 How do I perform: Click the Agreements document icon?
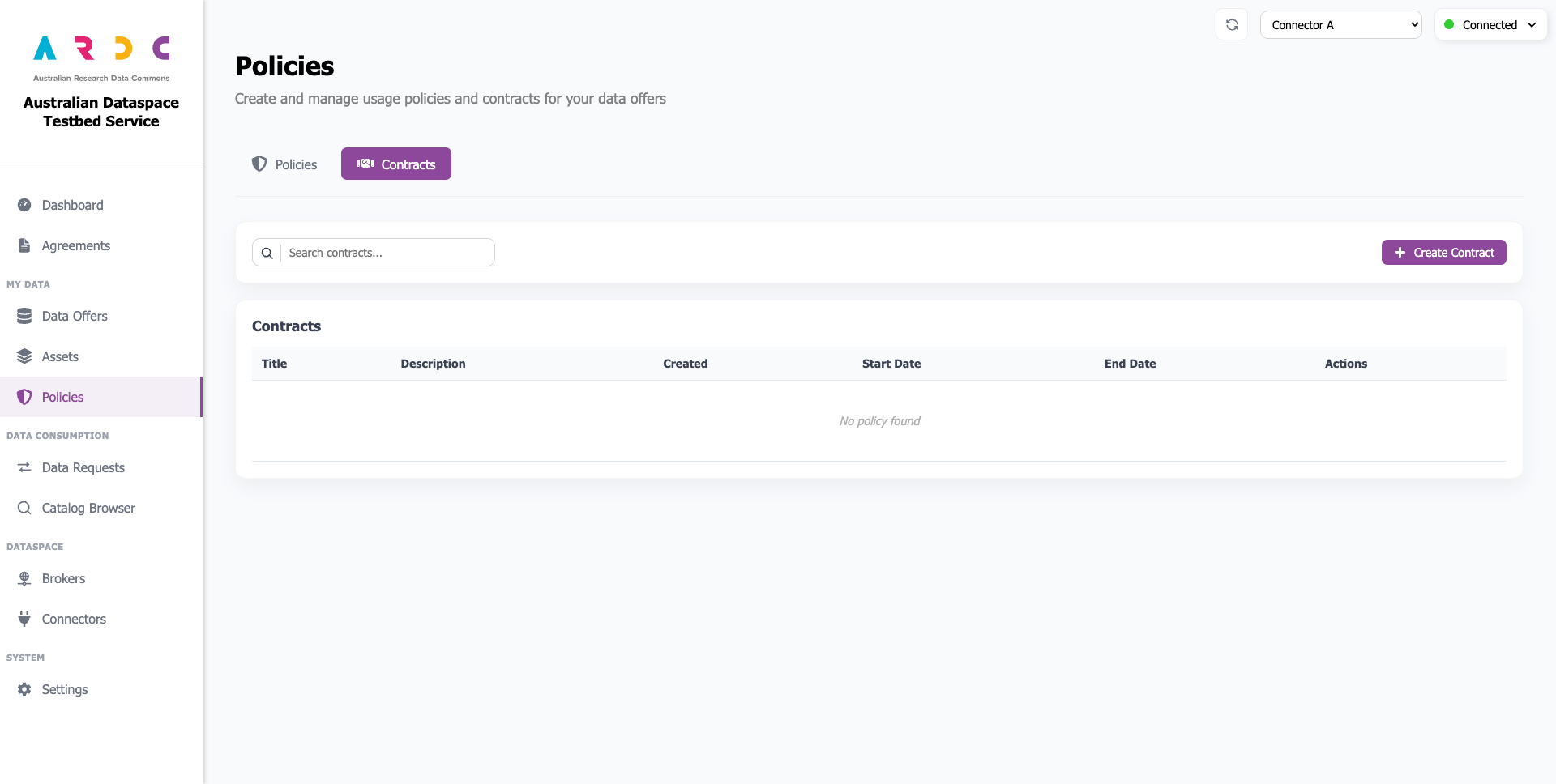(24, 245)
